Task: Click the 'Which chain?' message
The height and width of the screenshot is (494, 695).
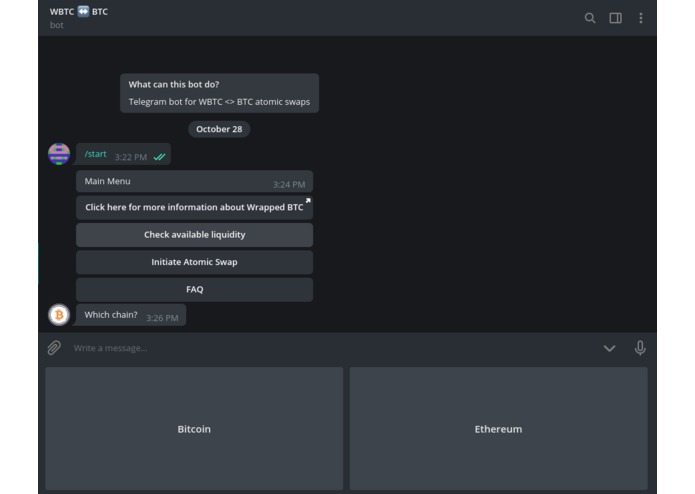Action: point(131,315)
